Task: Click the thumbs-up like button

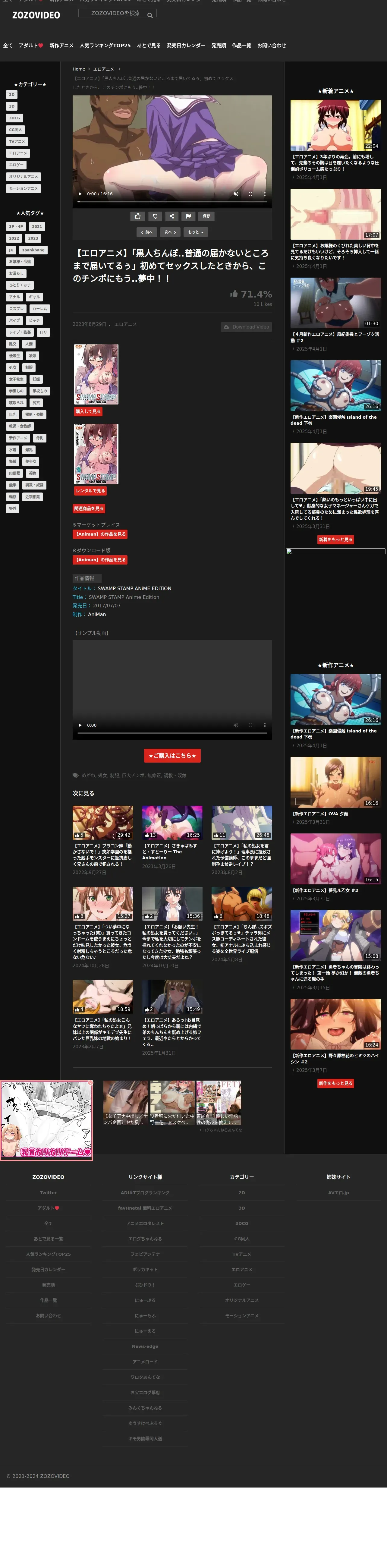Action: pos(137,216)
